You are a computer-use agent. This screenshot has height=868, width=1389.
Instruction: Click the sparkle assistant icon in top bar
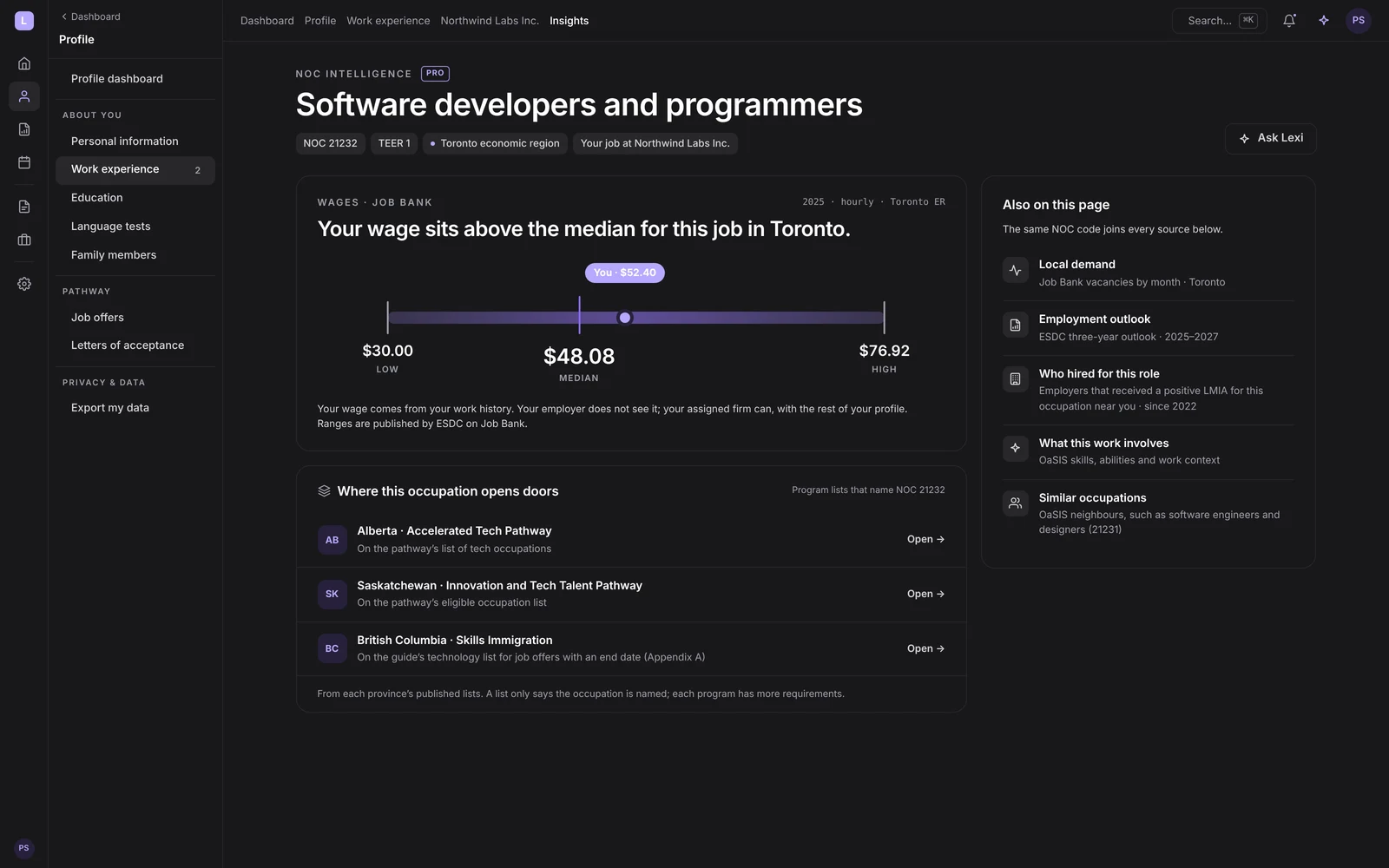tap(1324, 21)
